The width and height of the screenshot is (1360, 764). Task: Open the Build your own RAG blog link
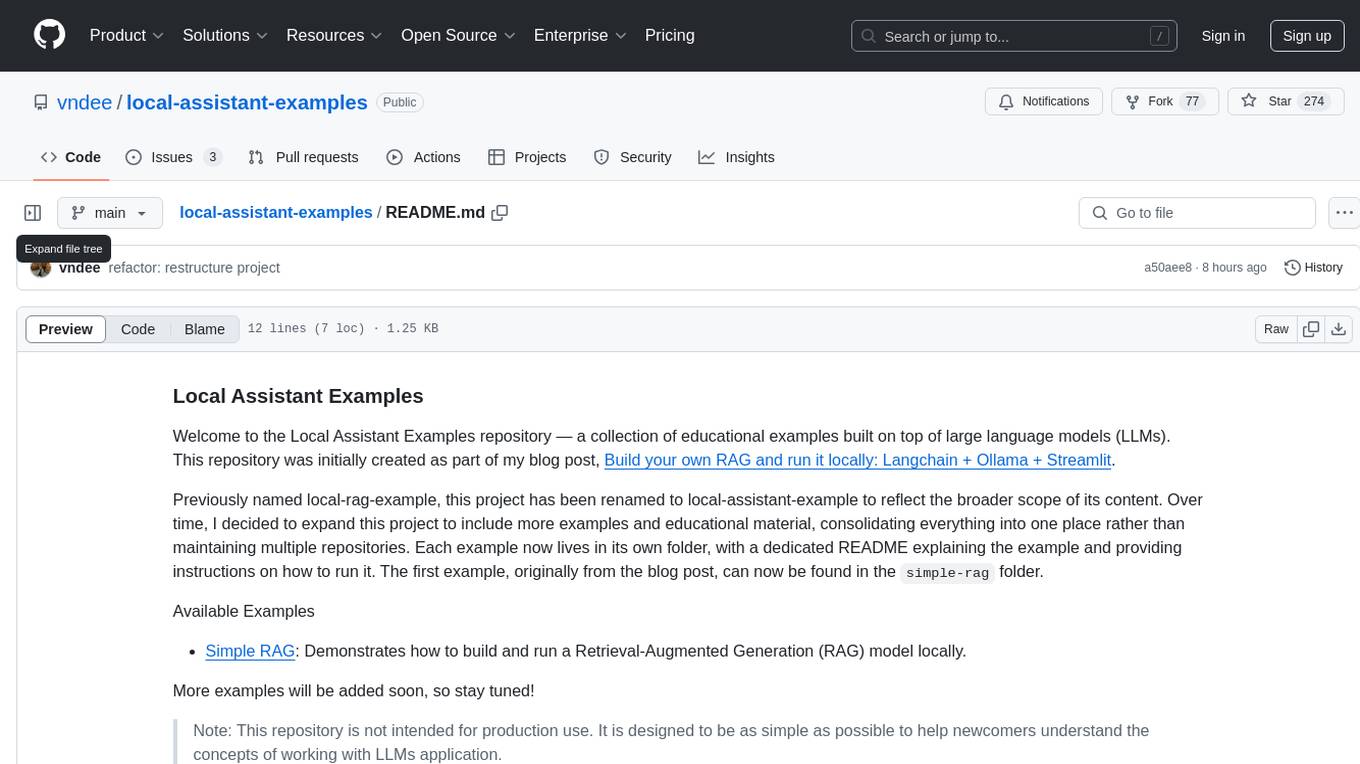858,460
